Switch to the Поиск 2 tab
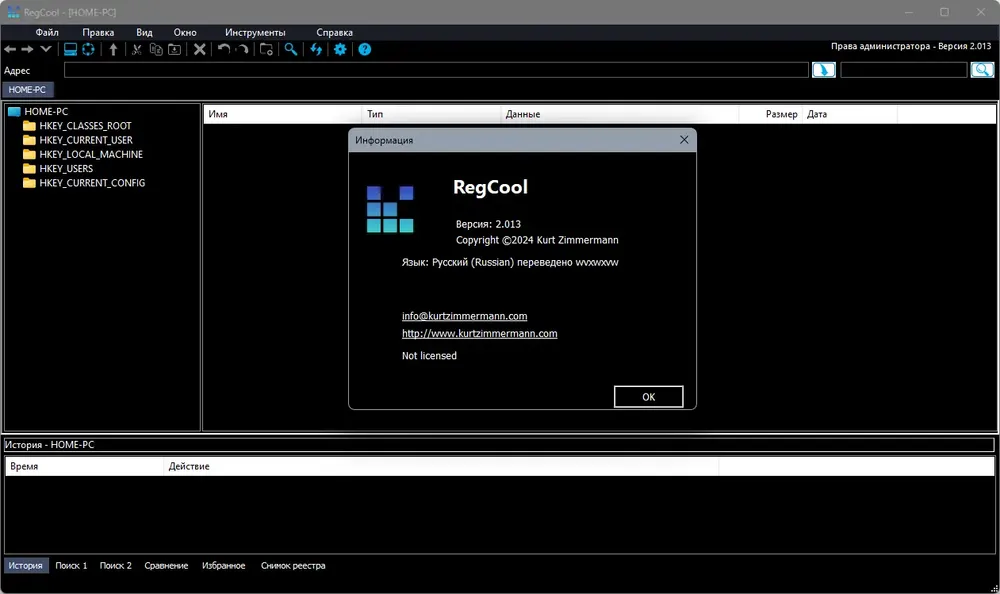This screenshot has height=594, width=1000. point(115,565)
